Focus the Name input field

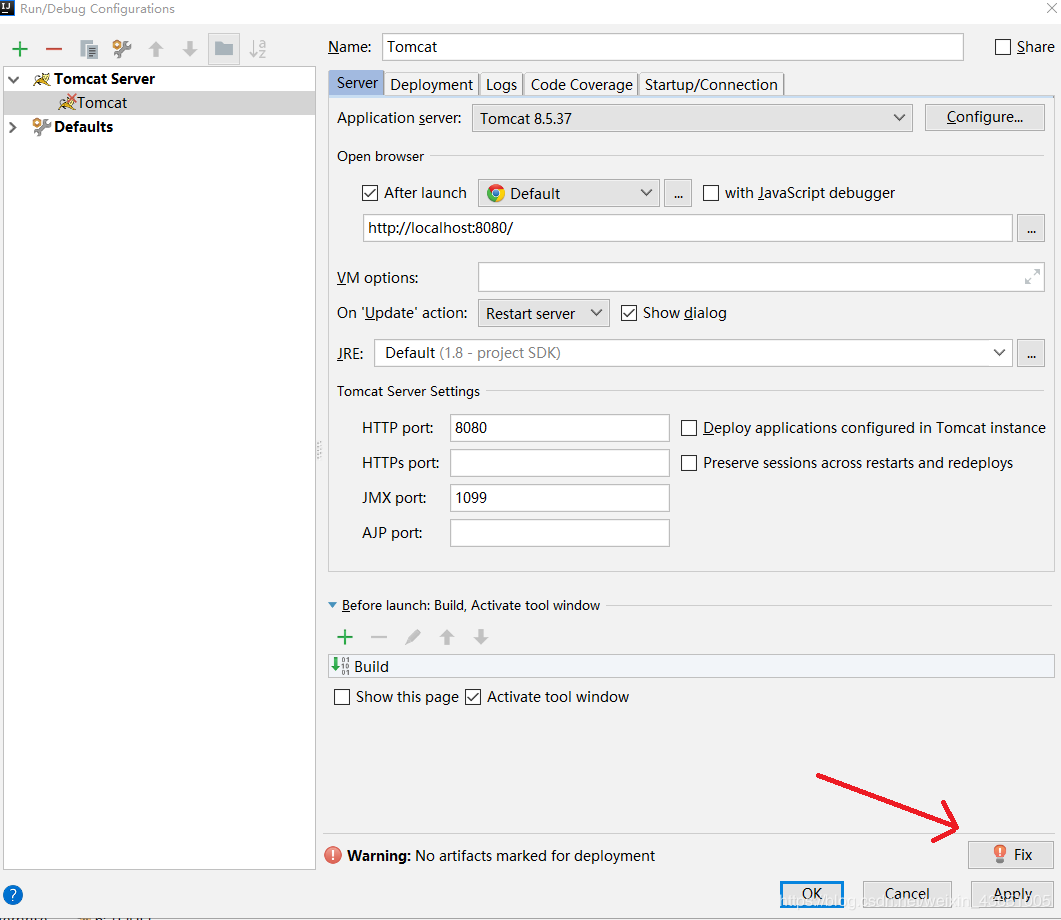click(x=673, y=47)
